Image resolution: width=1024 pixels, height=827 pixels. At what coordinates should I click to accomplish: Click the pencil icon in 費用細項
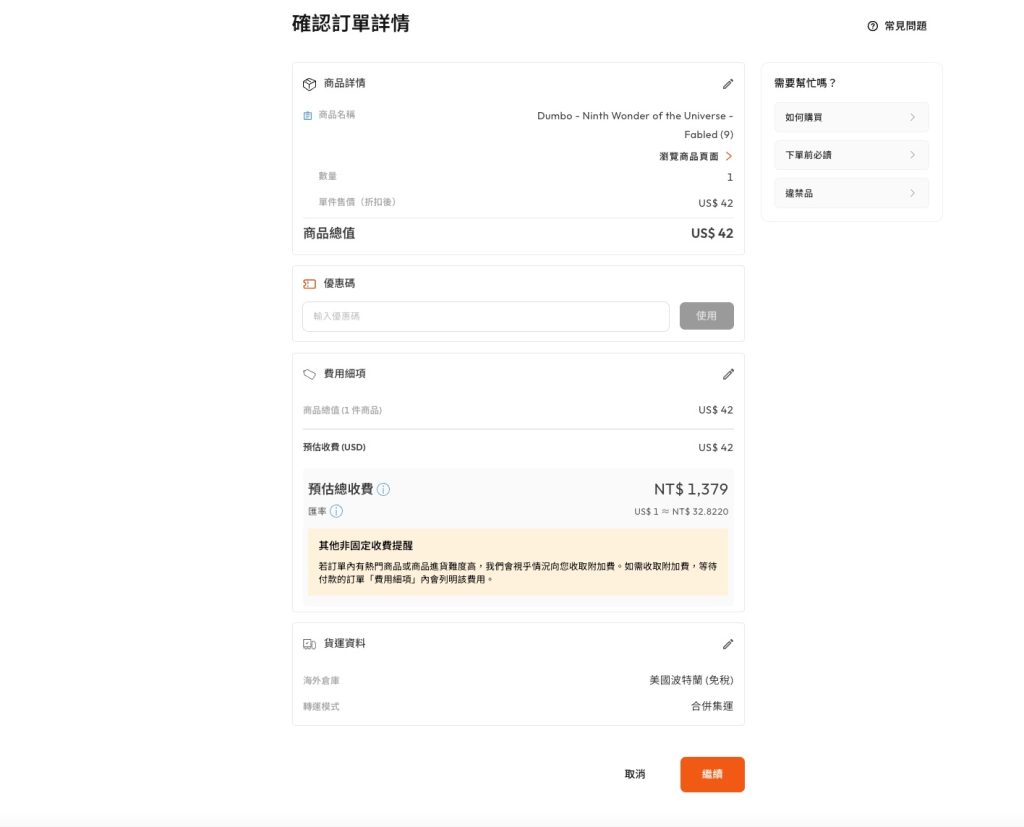(728, 374)
